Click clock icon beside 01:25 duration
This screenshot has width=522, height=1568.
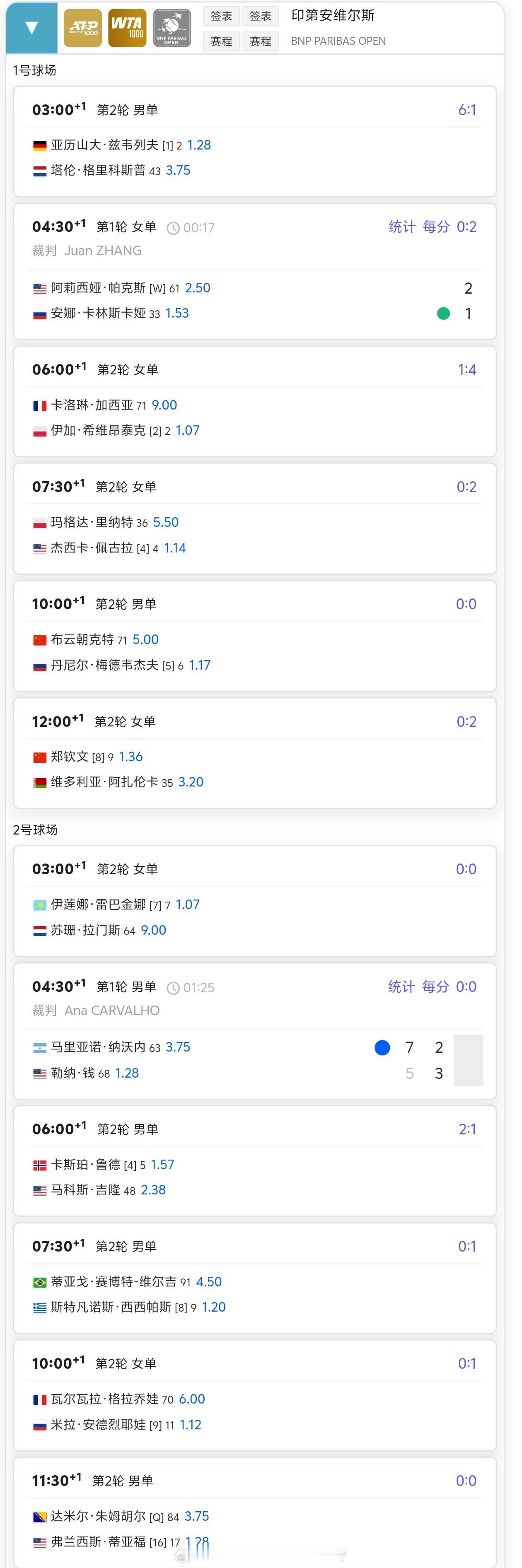(x=173, y=988)
